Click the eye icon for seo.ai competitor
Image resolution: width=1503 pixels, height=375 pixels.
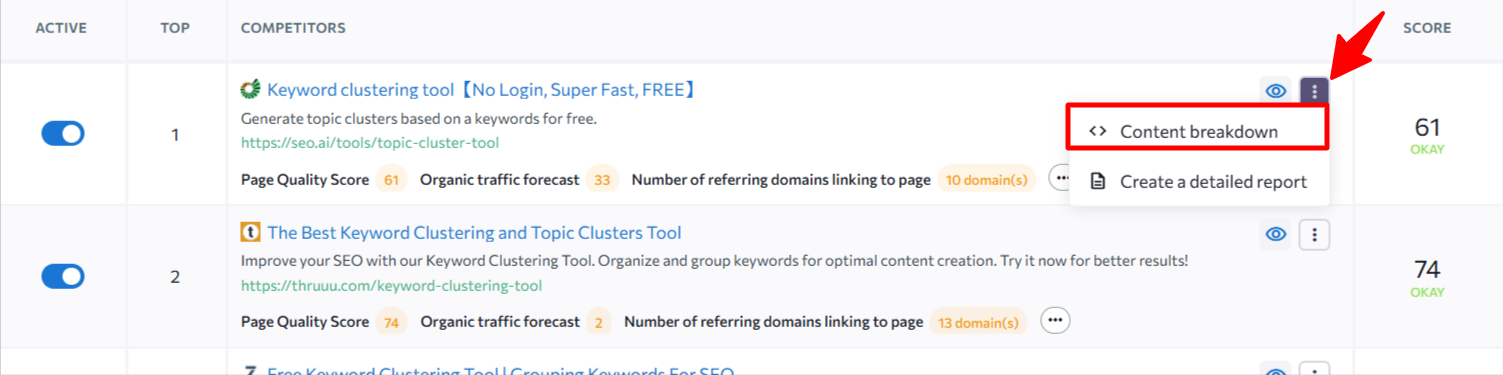(1275, 91)
